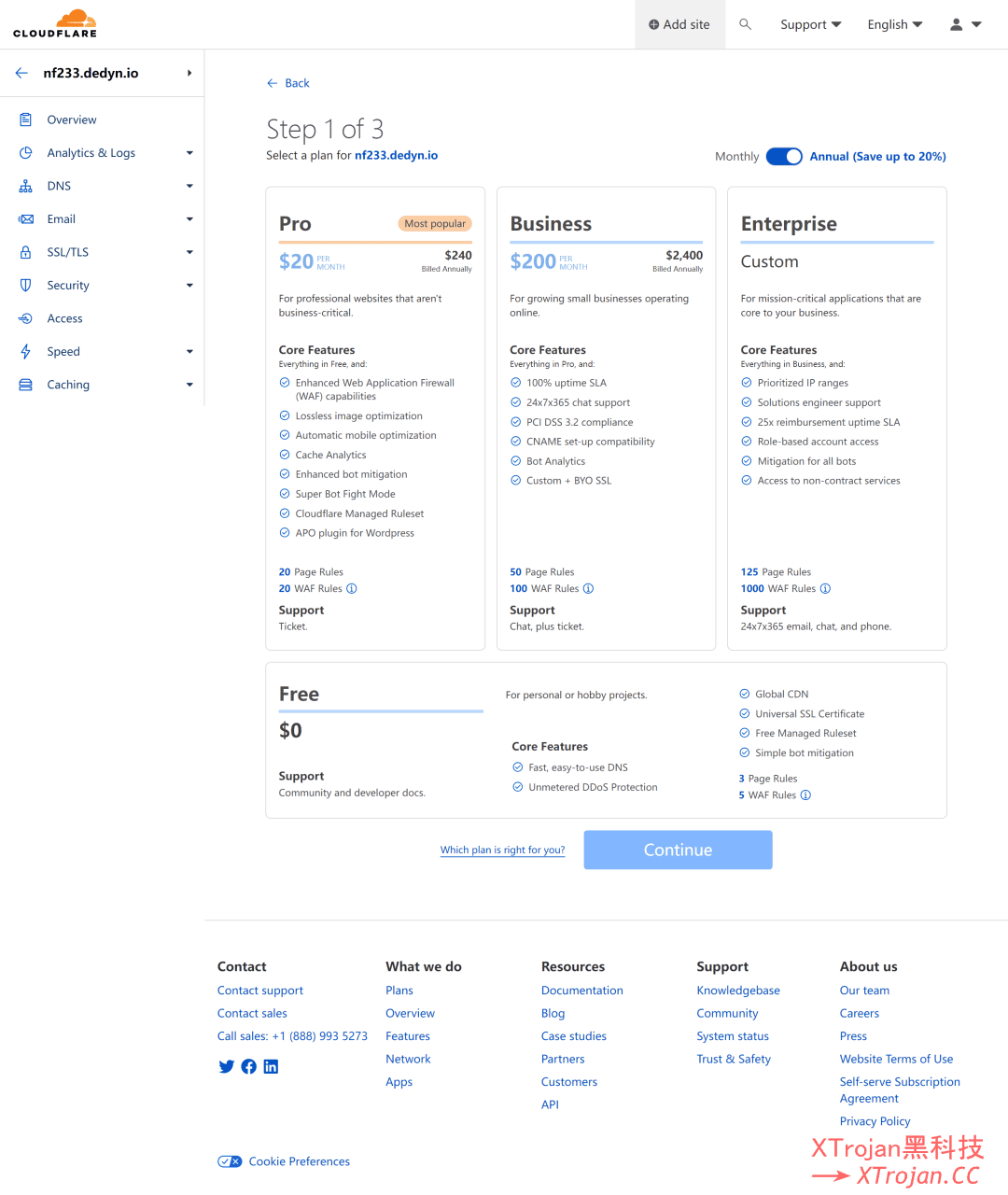
Task: Click the Cloudflare logo
Action: [x=55, y=24]
